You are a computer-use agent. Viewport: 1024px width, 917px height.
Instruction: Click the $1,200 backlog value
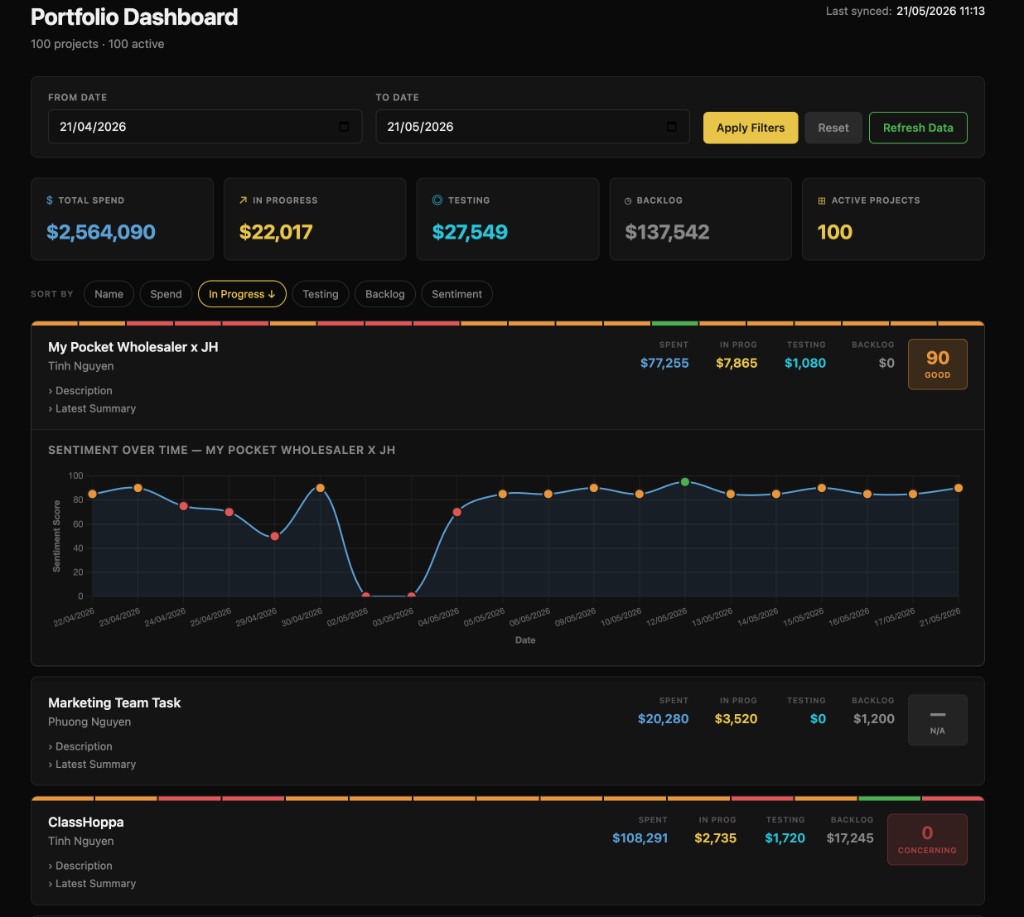(874, 719)
